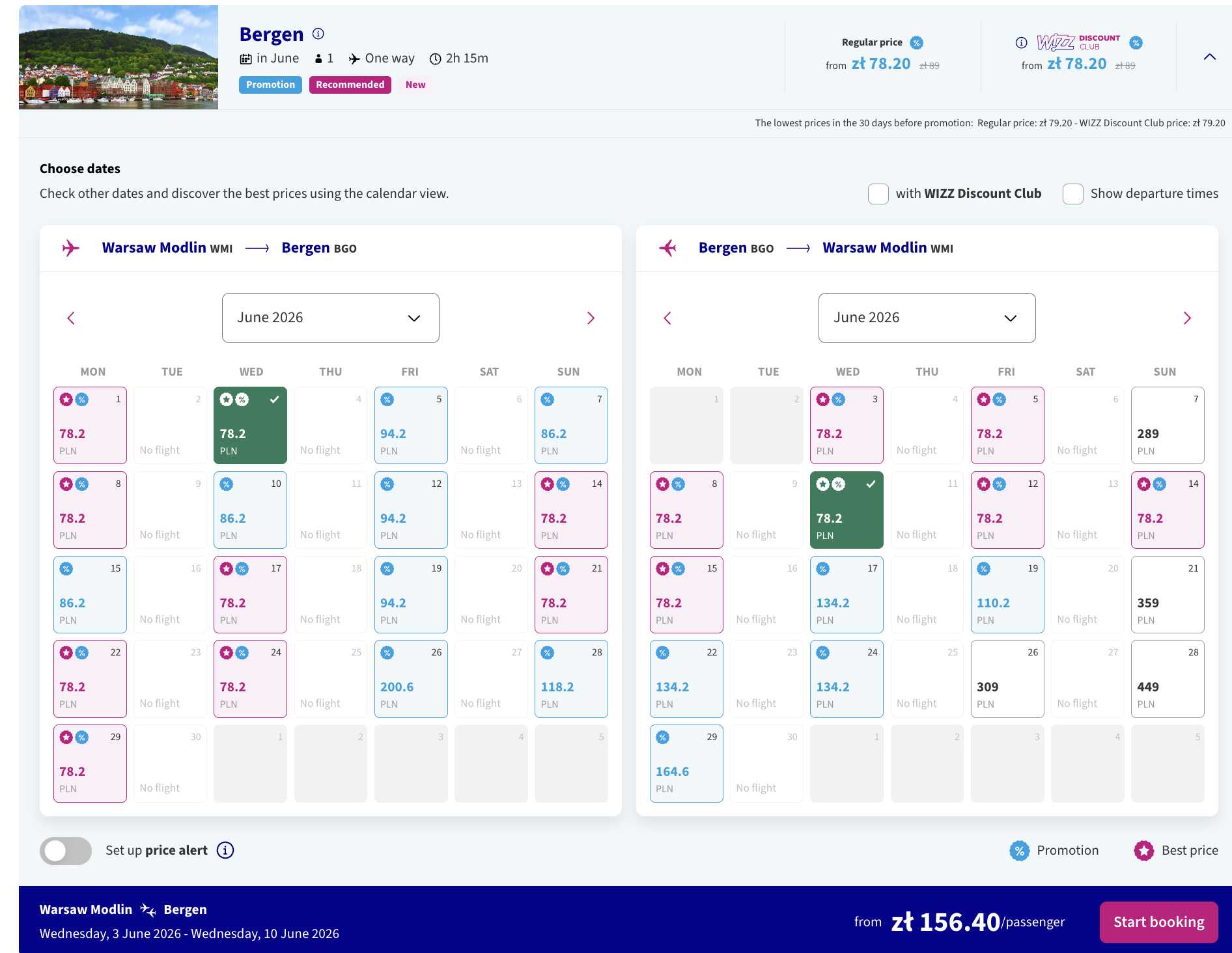Image resolution: width=1232 pixels, height=953 pixels.
Task: Go to previous month in return calendar
Action: pyautogui.click(x=667, y=318)
